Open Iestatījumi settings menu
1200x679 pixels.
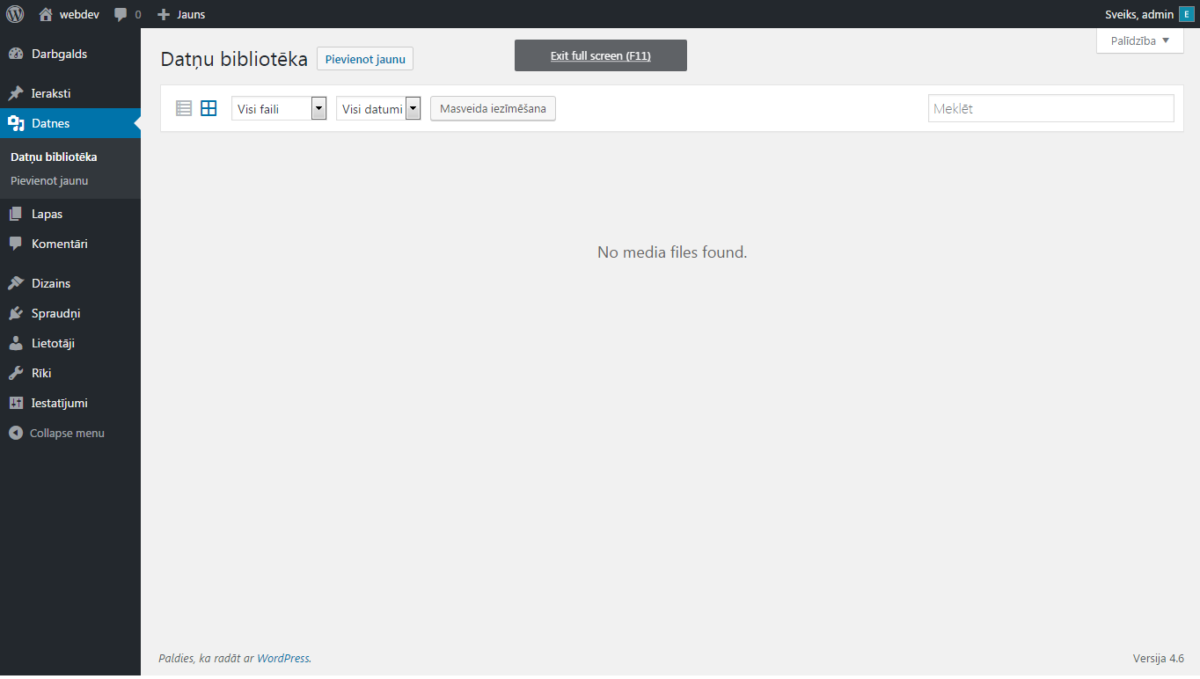point(59,403)
